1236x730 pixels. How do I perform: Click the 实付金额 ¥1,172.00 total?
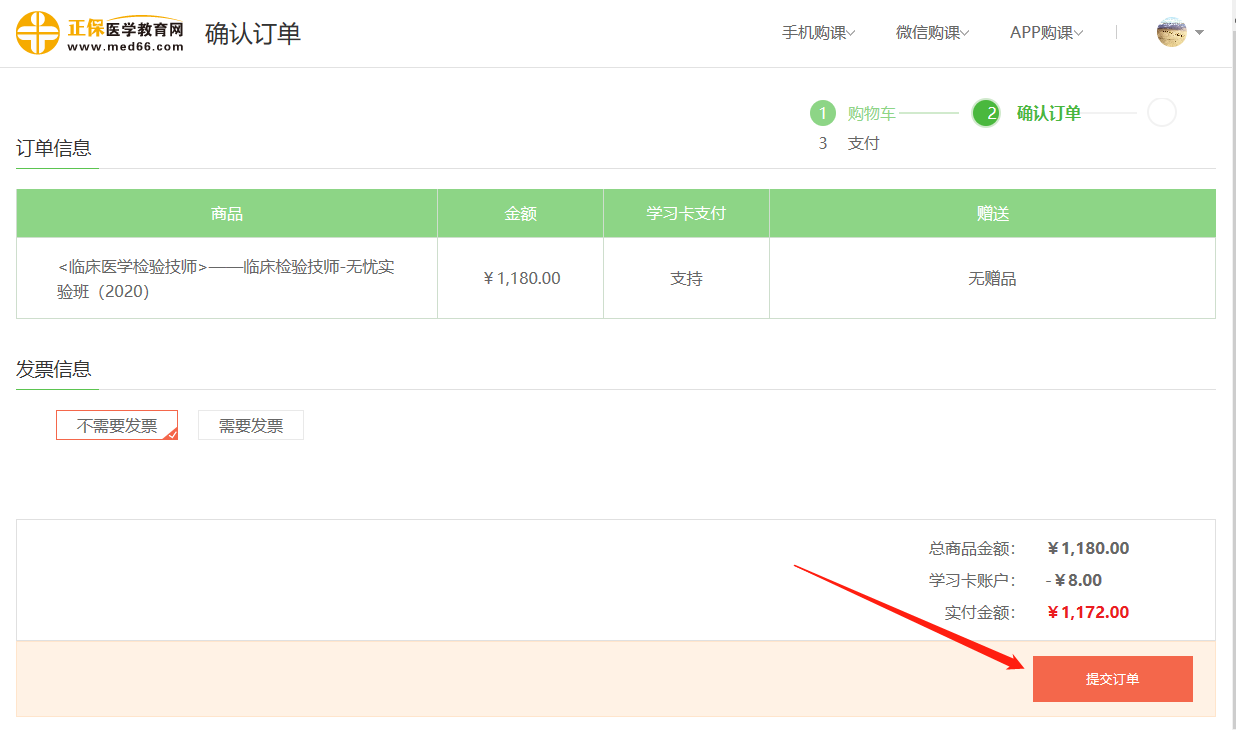1088,612
